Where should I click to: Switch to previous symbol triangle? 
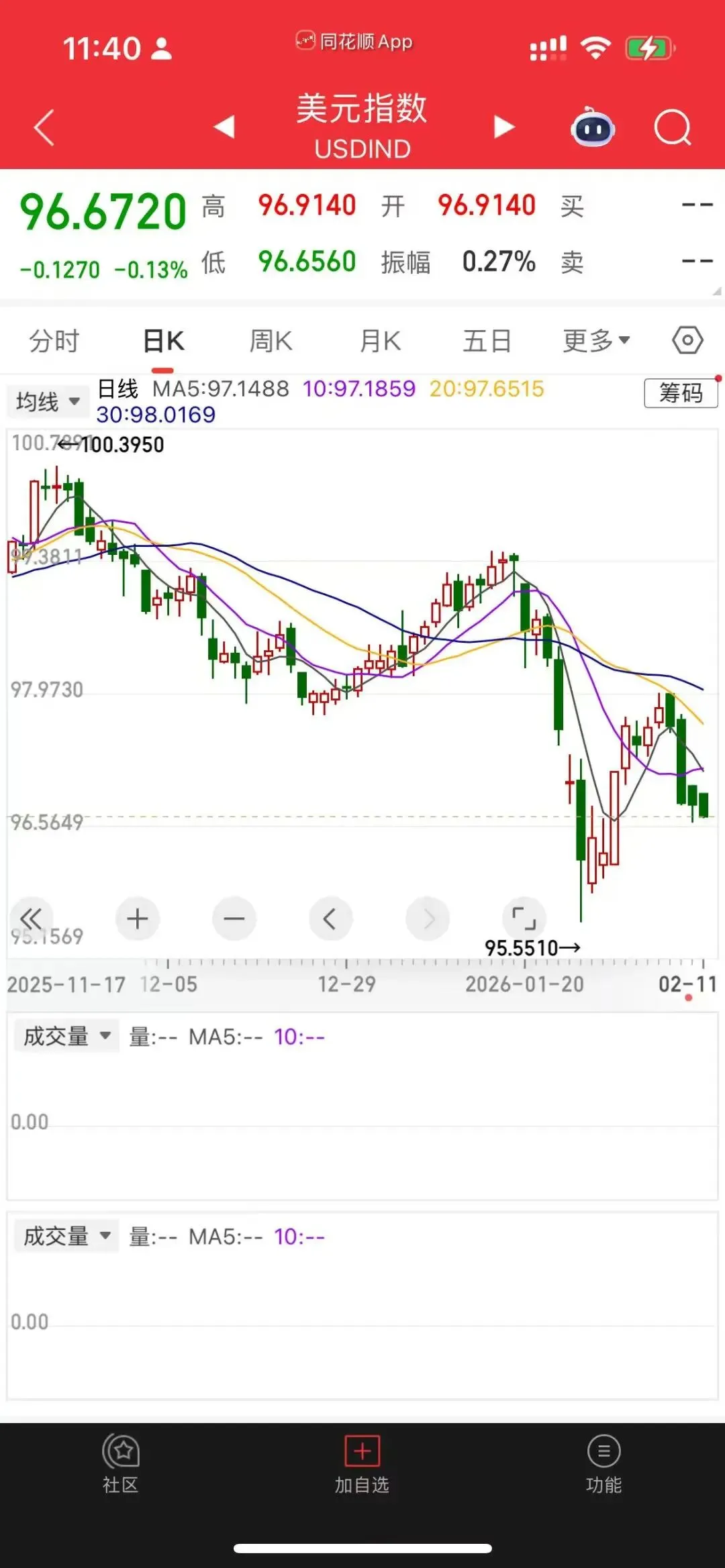[x=224, y=127]
